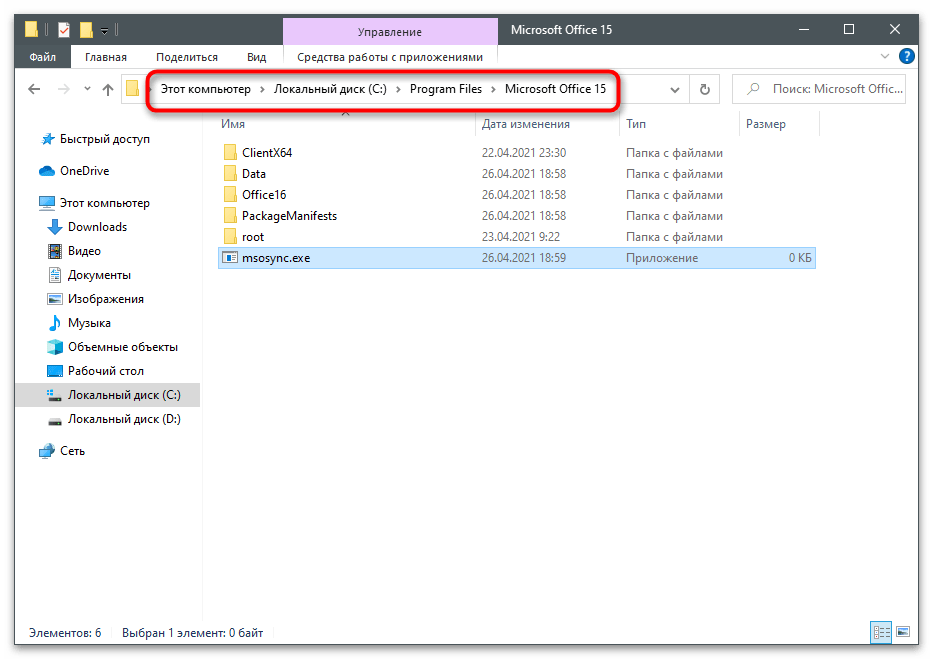This screenshot has height=659, width=933.
Task: Click the address bar folder icon
Action: click(x=132, y=89)
